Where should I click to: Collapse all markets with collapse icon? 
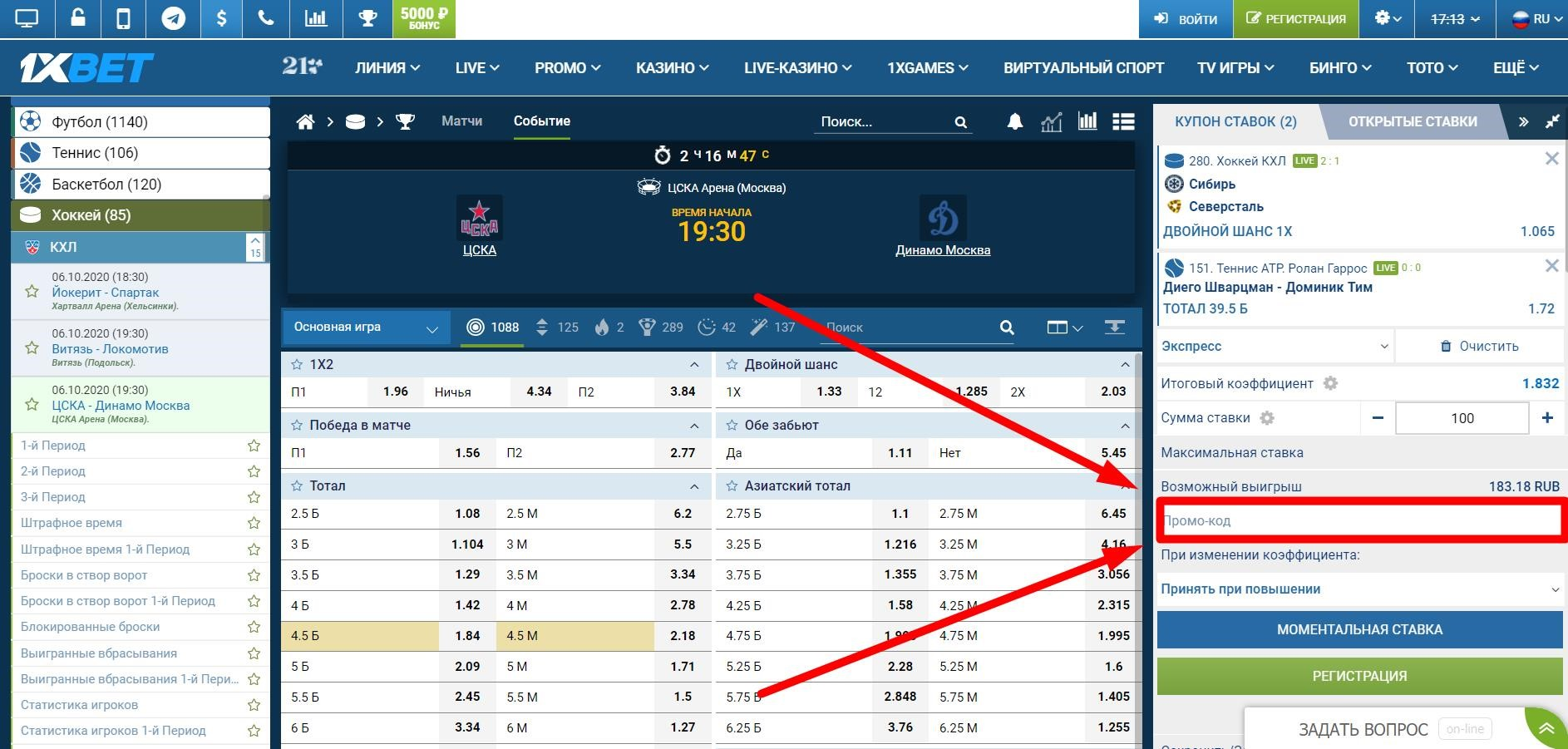(1115, 328)
